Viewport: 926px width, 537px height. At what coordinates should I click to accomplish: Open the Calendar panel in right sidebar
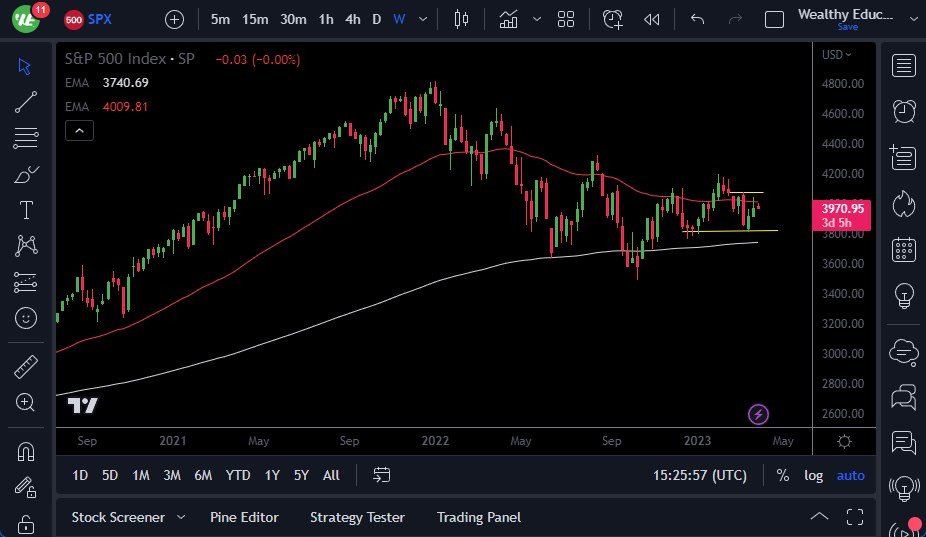pos(904,249)
